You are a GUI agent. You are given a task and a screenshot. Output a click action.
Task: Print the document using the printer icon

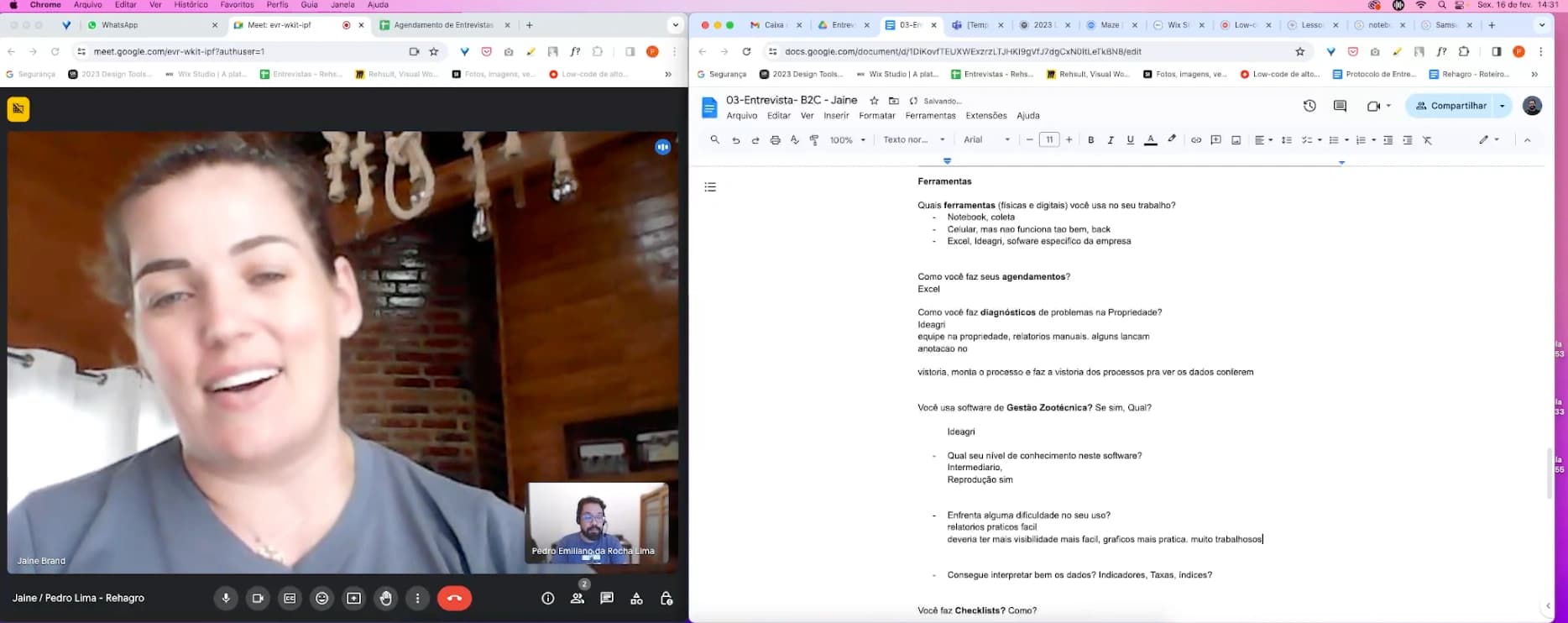[x=775, y=140]
